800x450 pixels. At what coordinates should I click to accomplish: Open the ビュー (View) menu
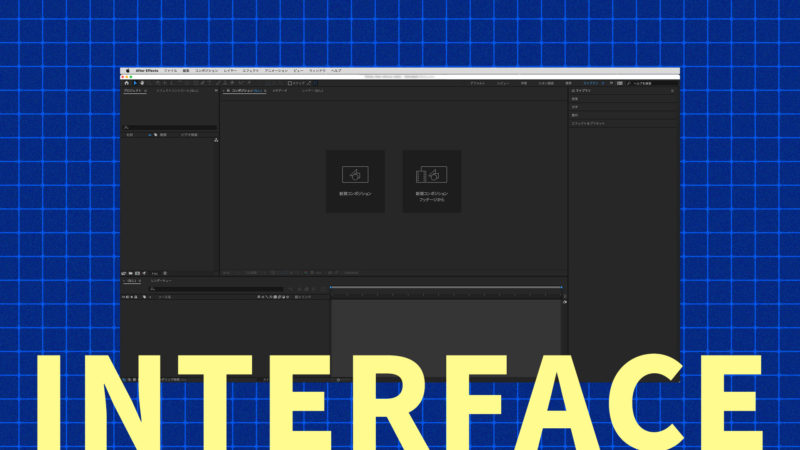pos(298,71)
